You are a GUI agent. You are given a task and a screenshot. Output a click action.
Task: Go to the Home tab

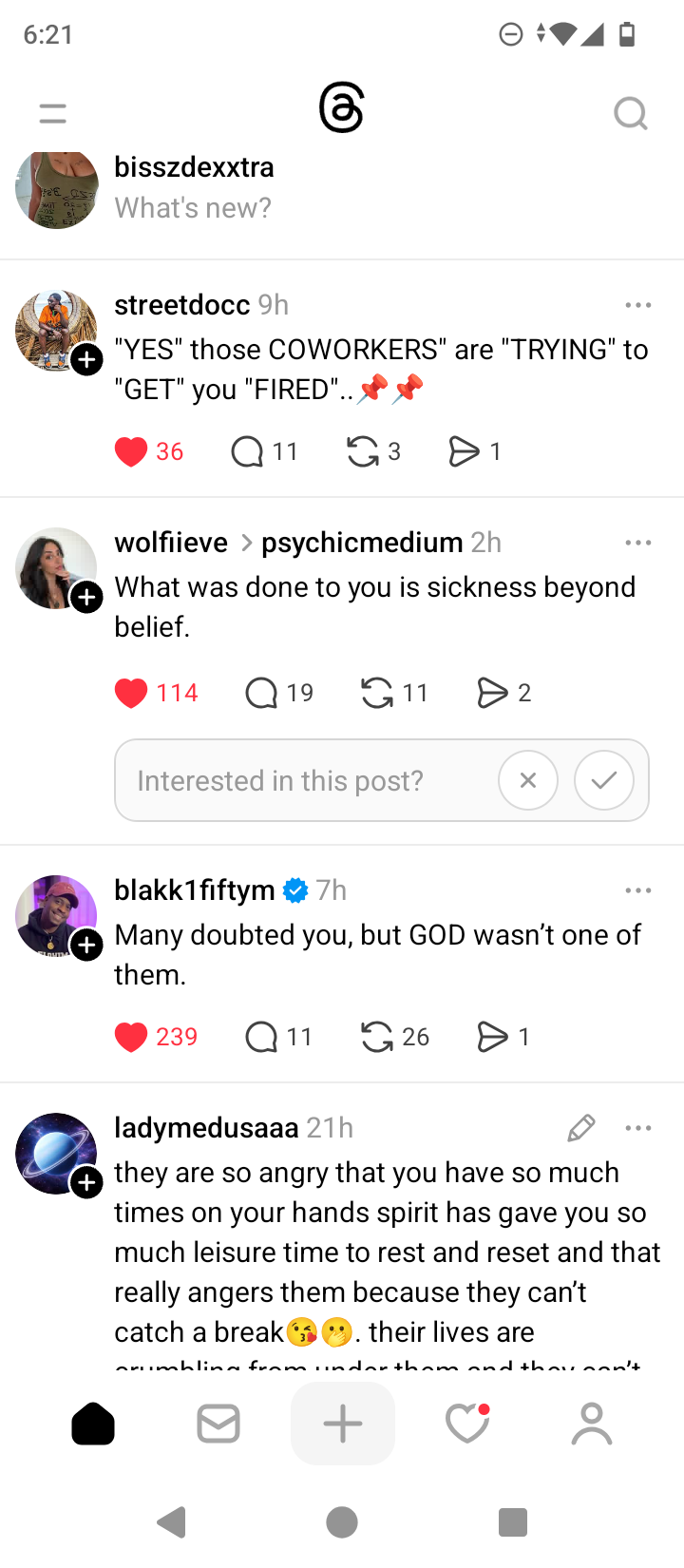pos(93,1424)
